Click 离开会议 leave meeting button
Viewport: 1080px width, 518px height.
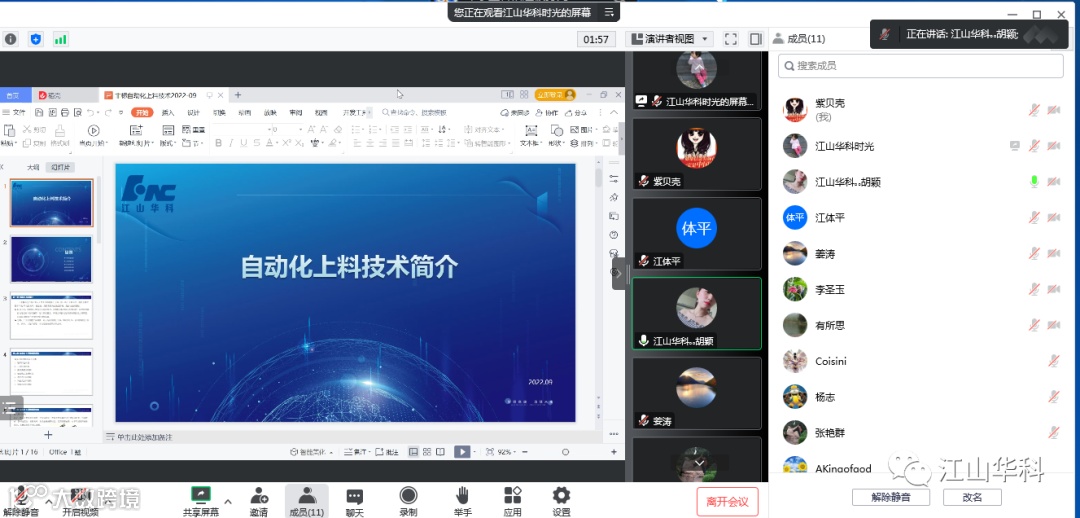[x=727, y=501]
